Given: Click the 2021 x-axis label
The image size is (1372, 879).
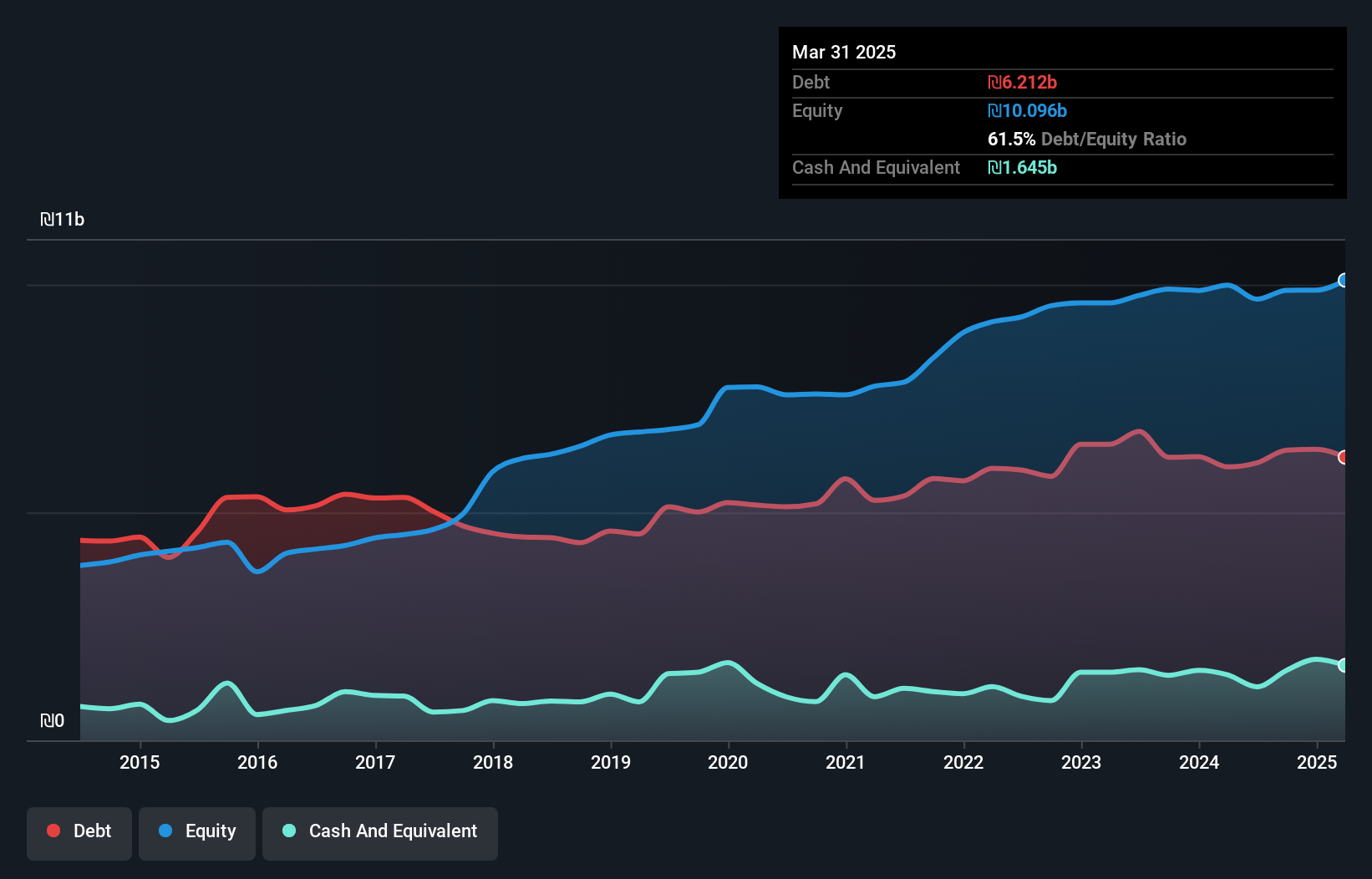Looking at the screenshot, I should coord(846,762).
